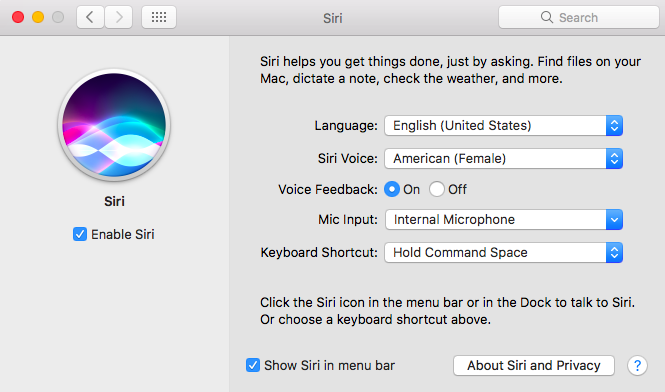
Task: Focus the Search input field
Action: [578, 17]
